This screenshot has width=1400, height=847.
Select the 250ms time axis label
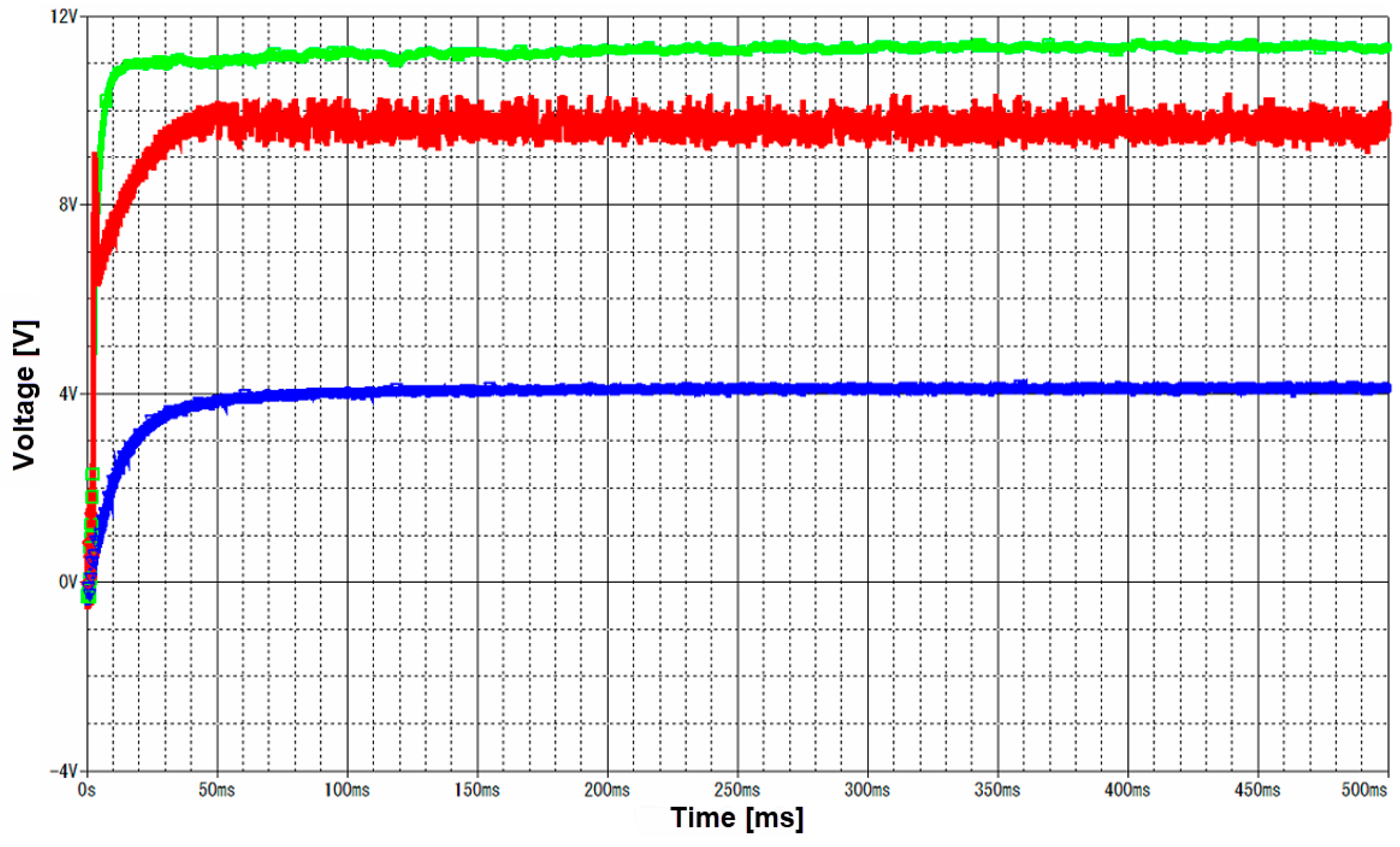737,790
